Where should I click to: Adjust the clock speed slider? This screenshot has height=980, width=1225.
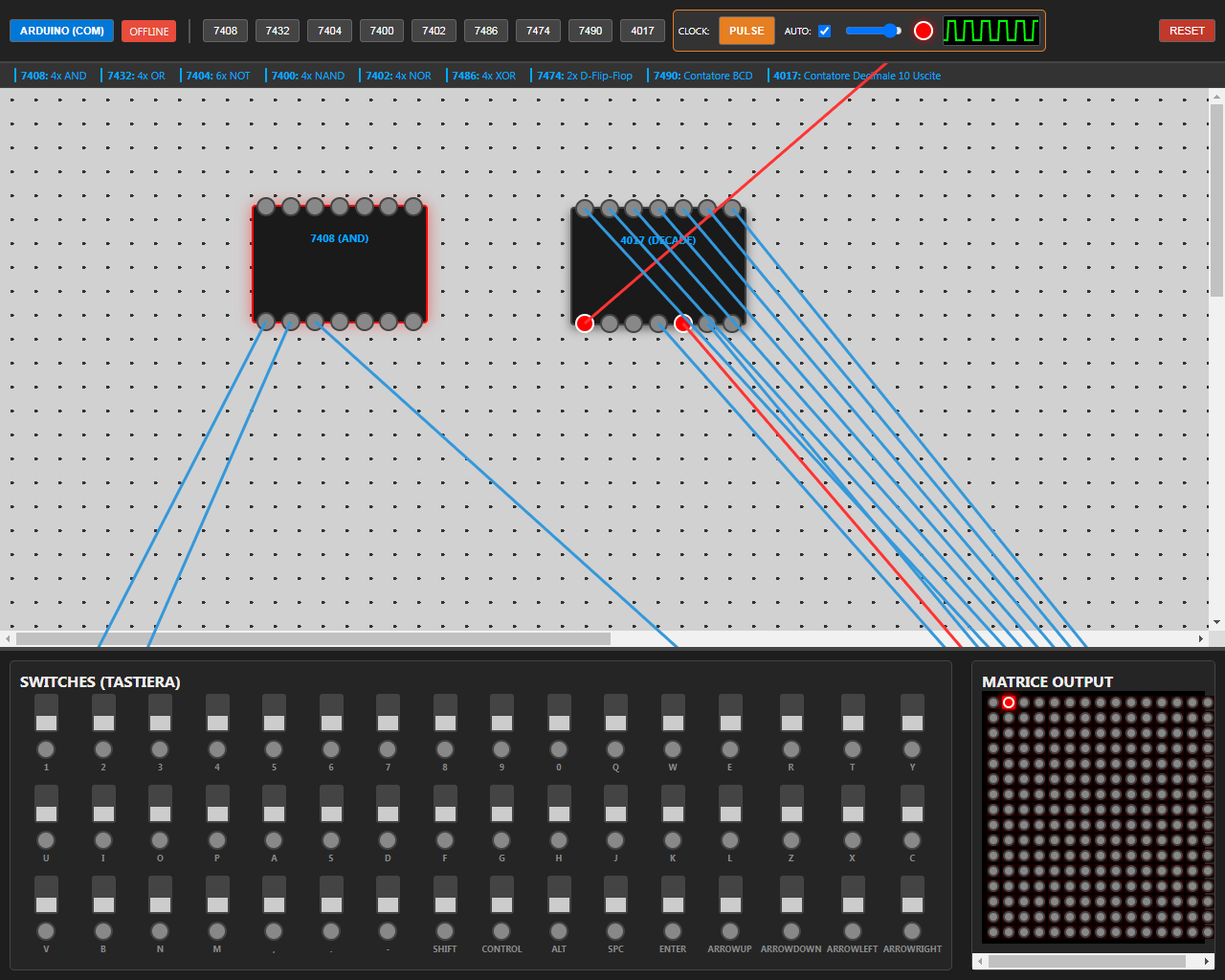873,31
